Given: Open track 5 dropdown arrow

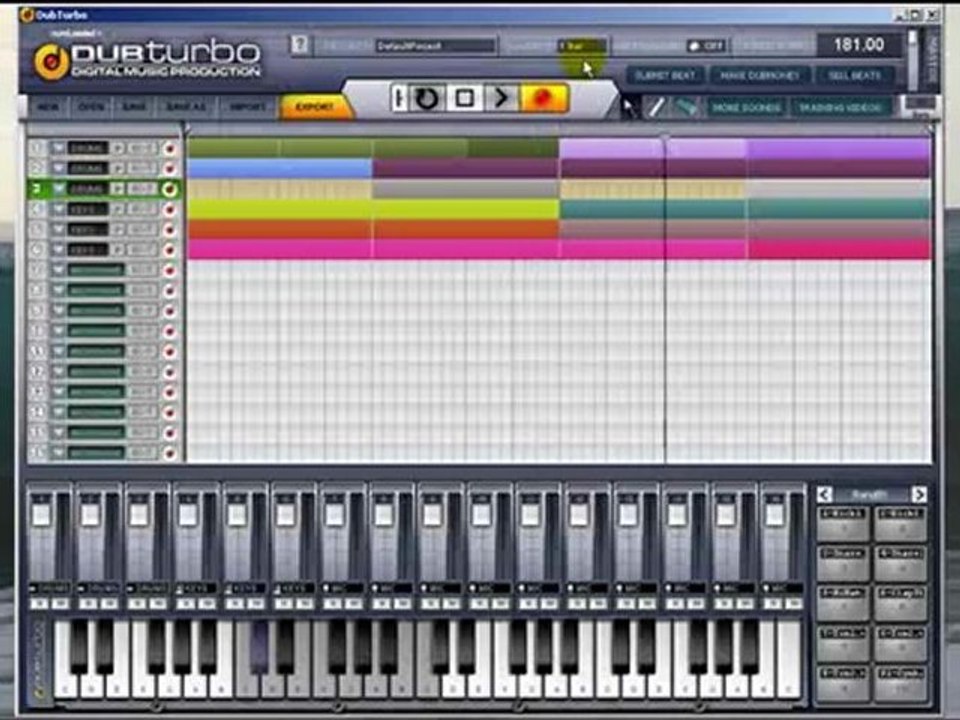Looking at the screenshot, I should pyautogui.click(x=58, y=229).
